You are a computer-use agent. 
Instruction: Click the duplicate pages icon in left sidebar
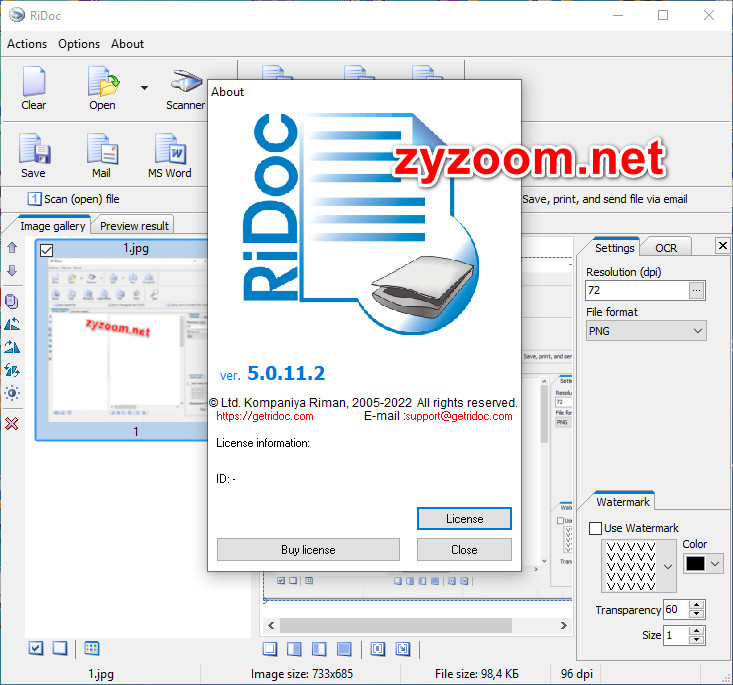(12, 302)
